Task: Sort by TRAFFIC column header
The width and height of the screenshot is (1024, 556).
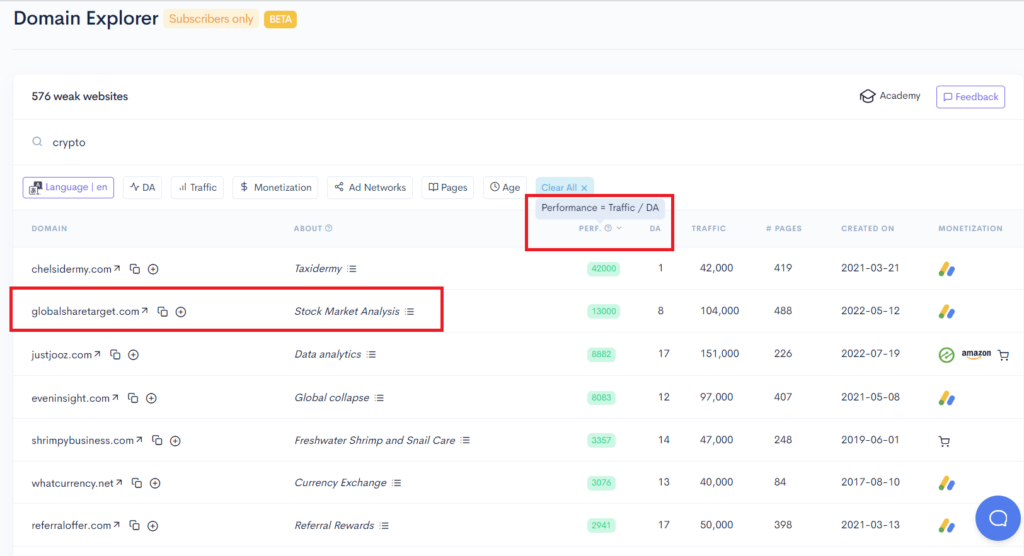Action: click(x=709, y=229)
